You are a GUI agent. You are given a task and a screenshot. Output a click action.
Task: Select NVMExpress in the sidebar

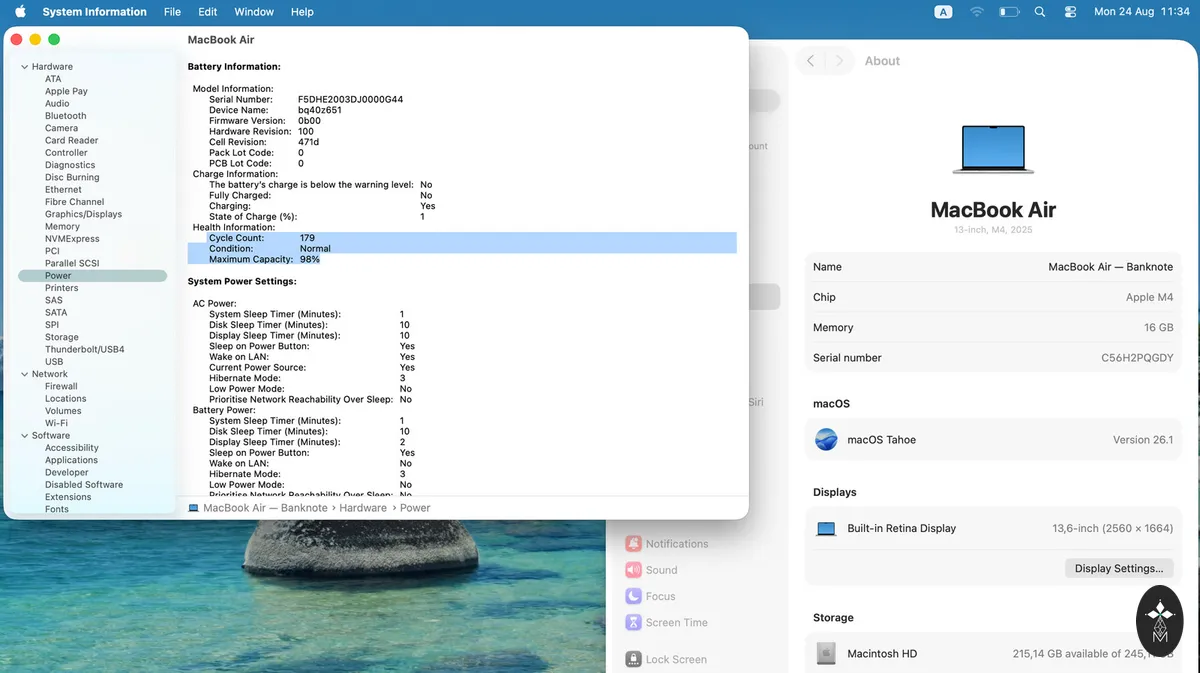(x=72, y=239)
